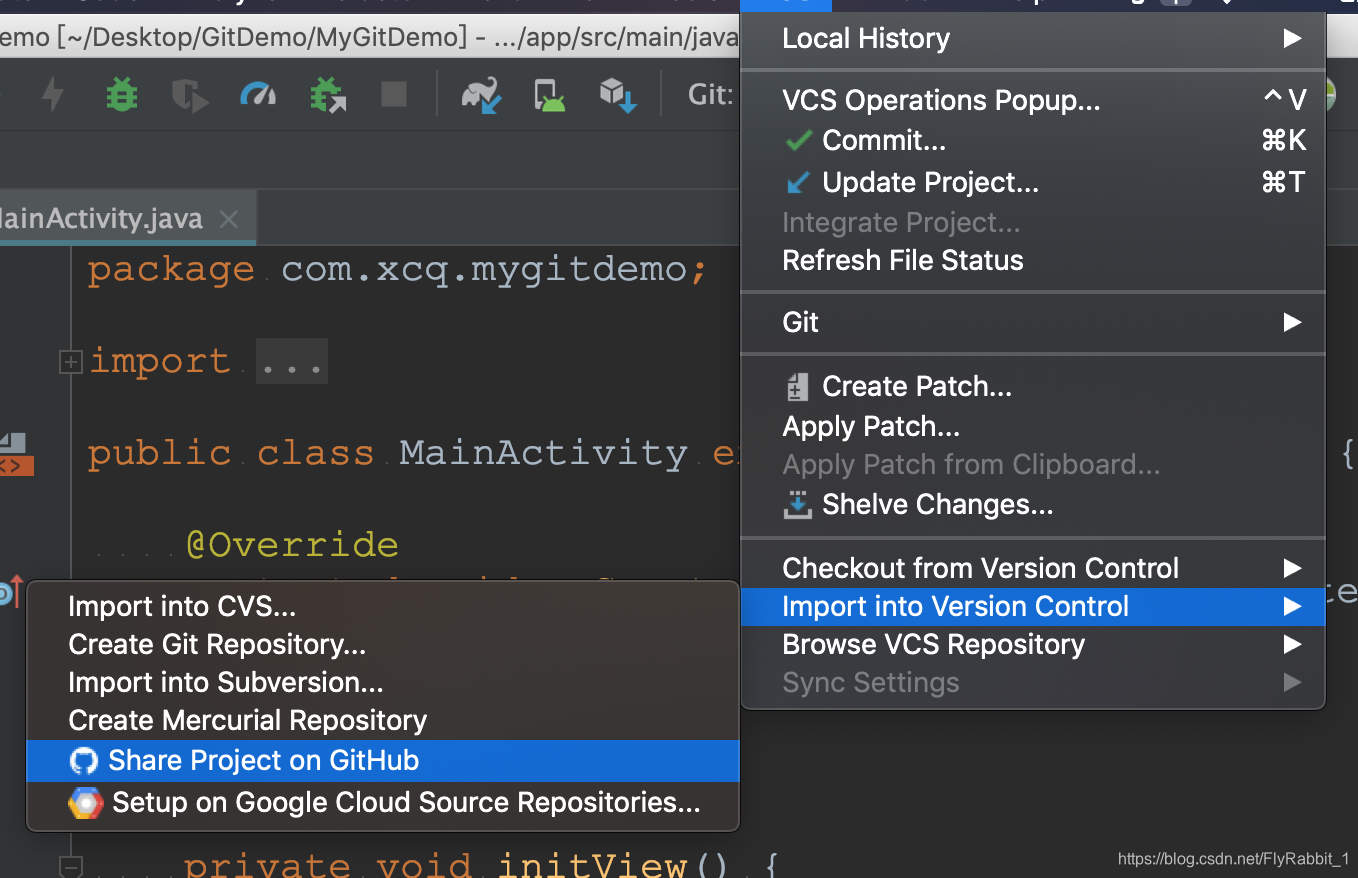
Task: Select Apply Patch... entry
Action: pyautogui.click(x=1033, y=427)
